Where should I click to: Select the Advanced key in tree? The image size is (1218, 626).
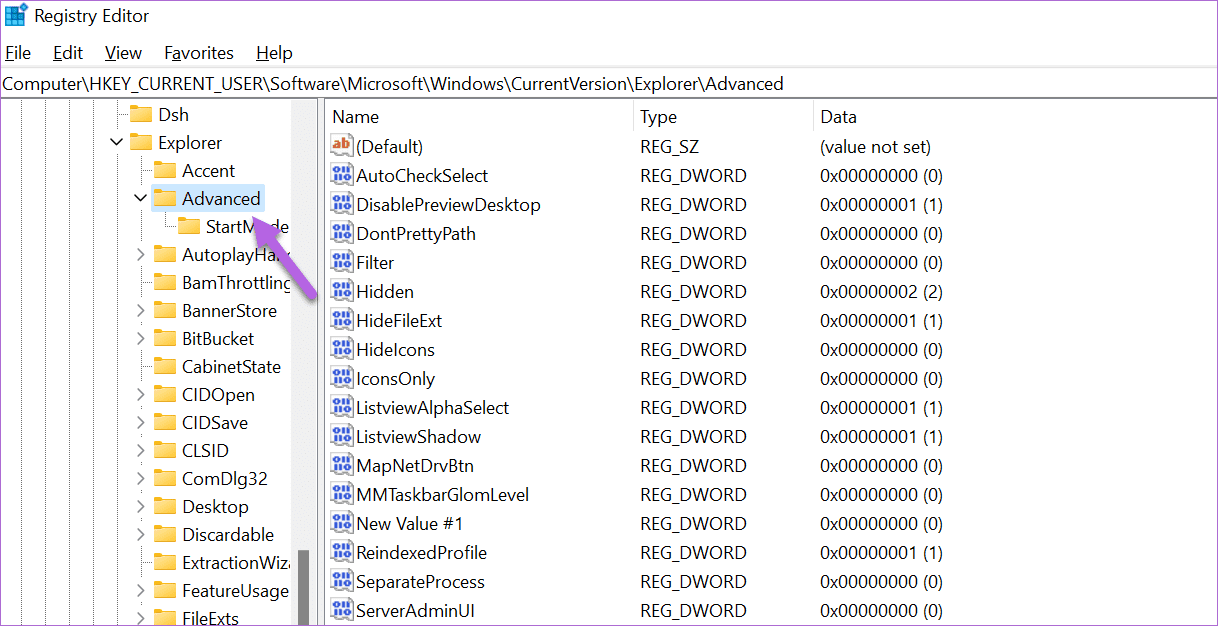(x=221, y=199)
